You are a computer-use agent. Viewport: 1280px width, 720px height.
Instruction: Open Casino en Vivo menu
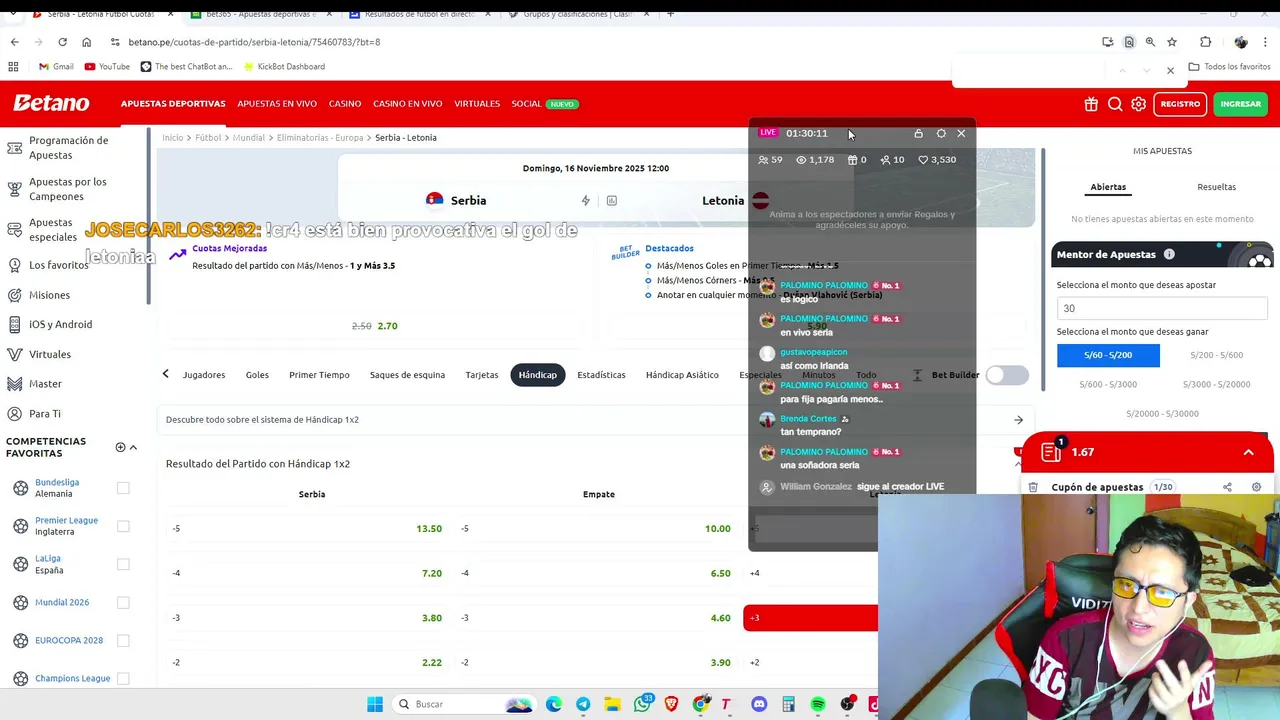click(407, 104)
